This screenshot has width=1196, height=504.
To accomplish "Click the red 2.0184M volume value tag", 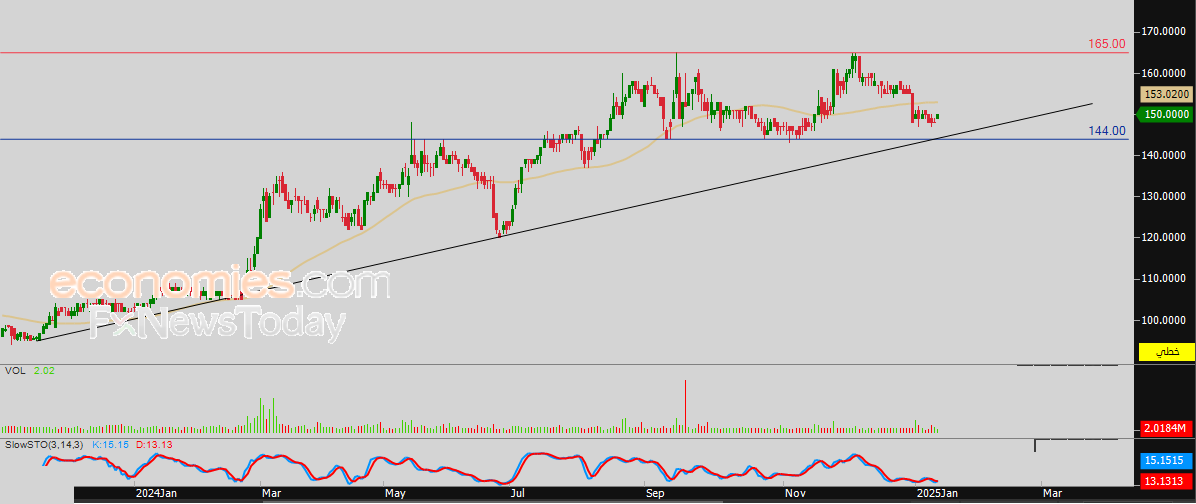I will [x=1166, y=428].
